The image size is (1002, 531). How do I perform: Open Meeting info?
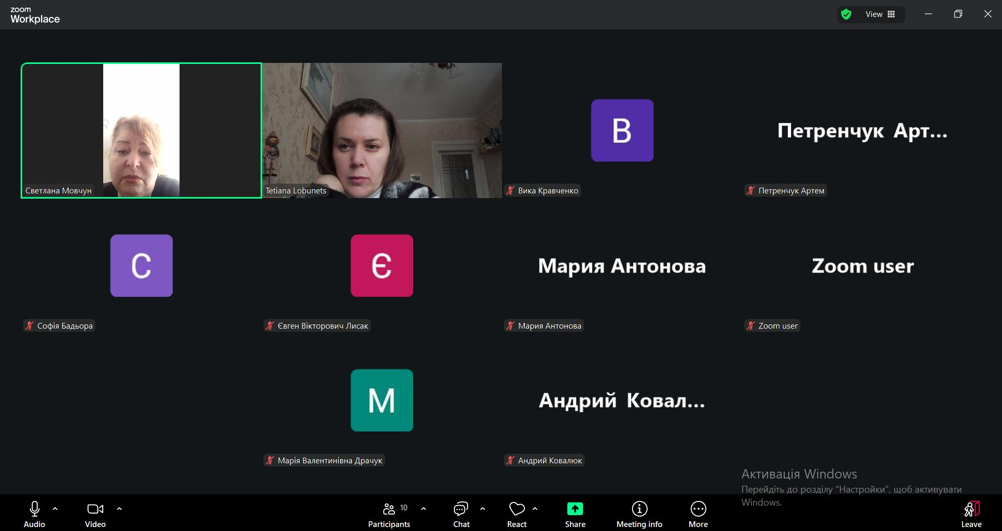click(x=639, y=514)
